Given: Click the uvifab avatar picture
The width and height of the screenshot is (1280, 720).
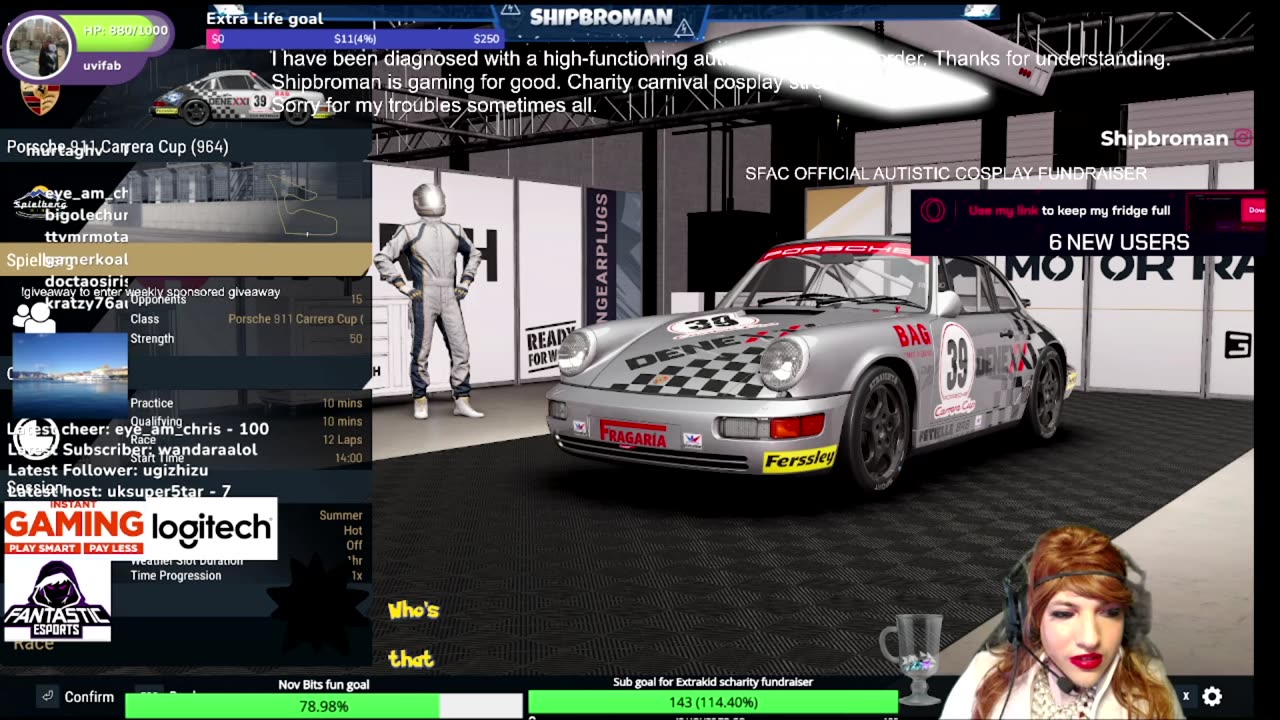Looking at the screenshot, I should click(40, 46).
